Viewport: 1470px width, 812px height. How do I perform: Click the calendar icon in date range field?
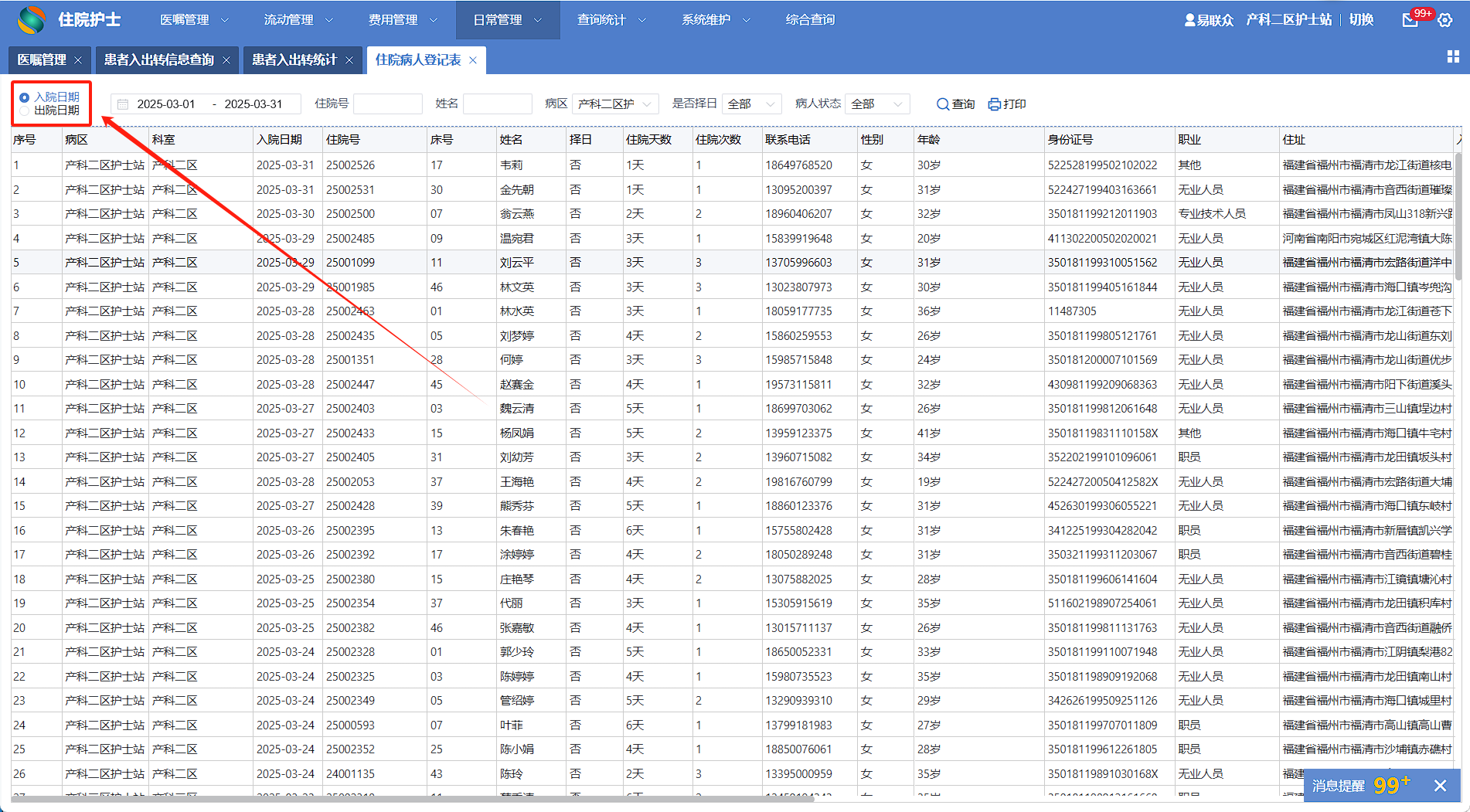(123, 104)
